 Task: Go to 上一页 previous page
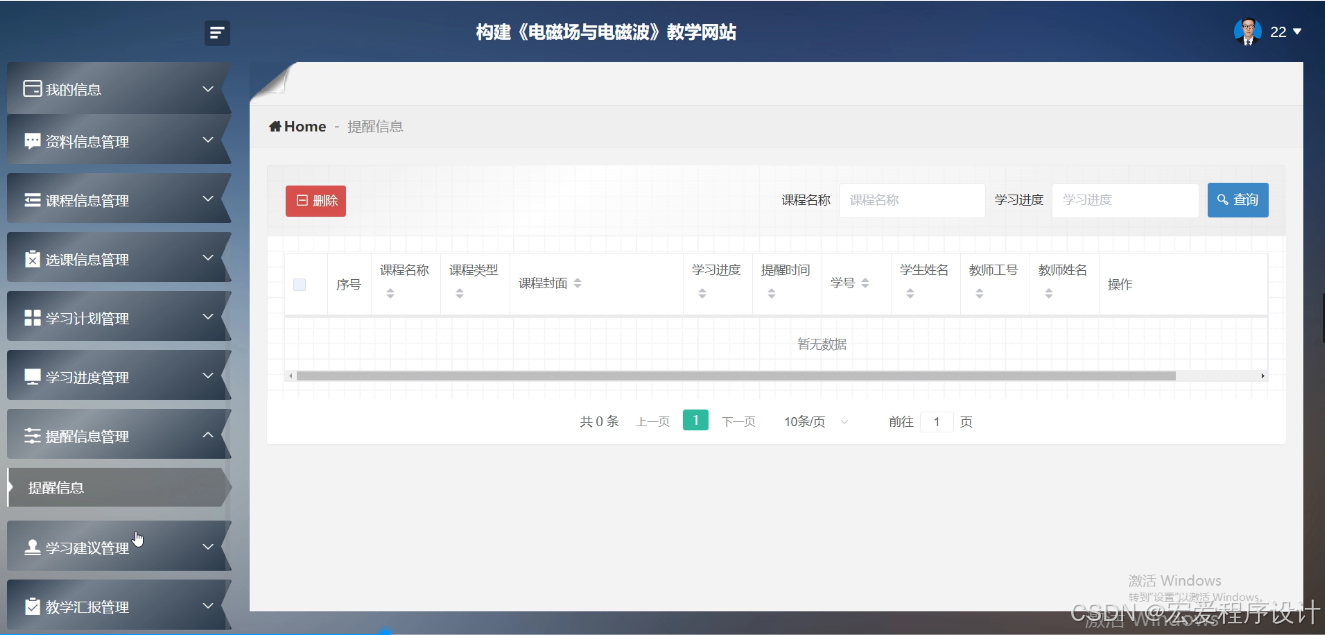coord(653,422)
